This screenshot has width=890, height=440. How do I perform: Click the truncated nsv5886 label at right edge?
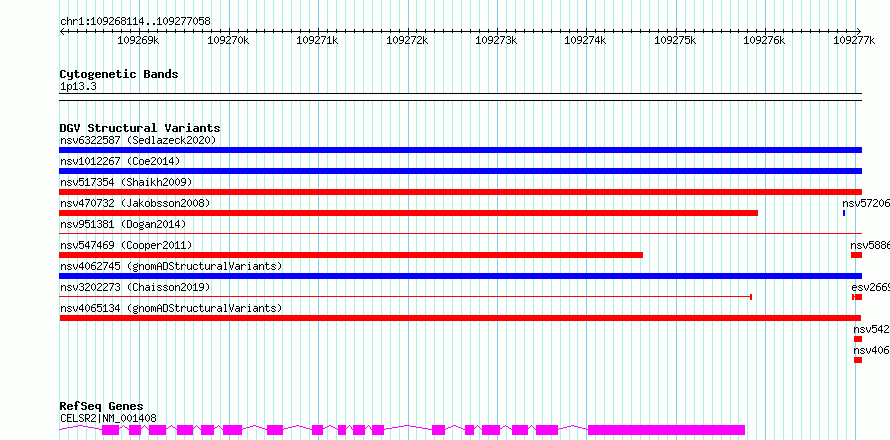(x=870, y=245)
